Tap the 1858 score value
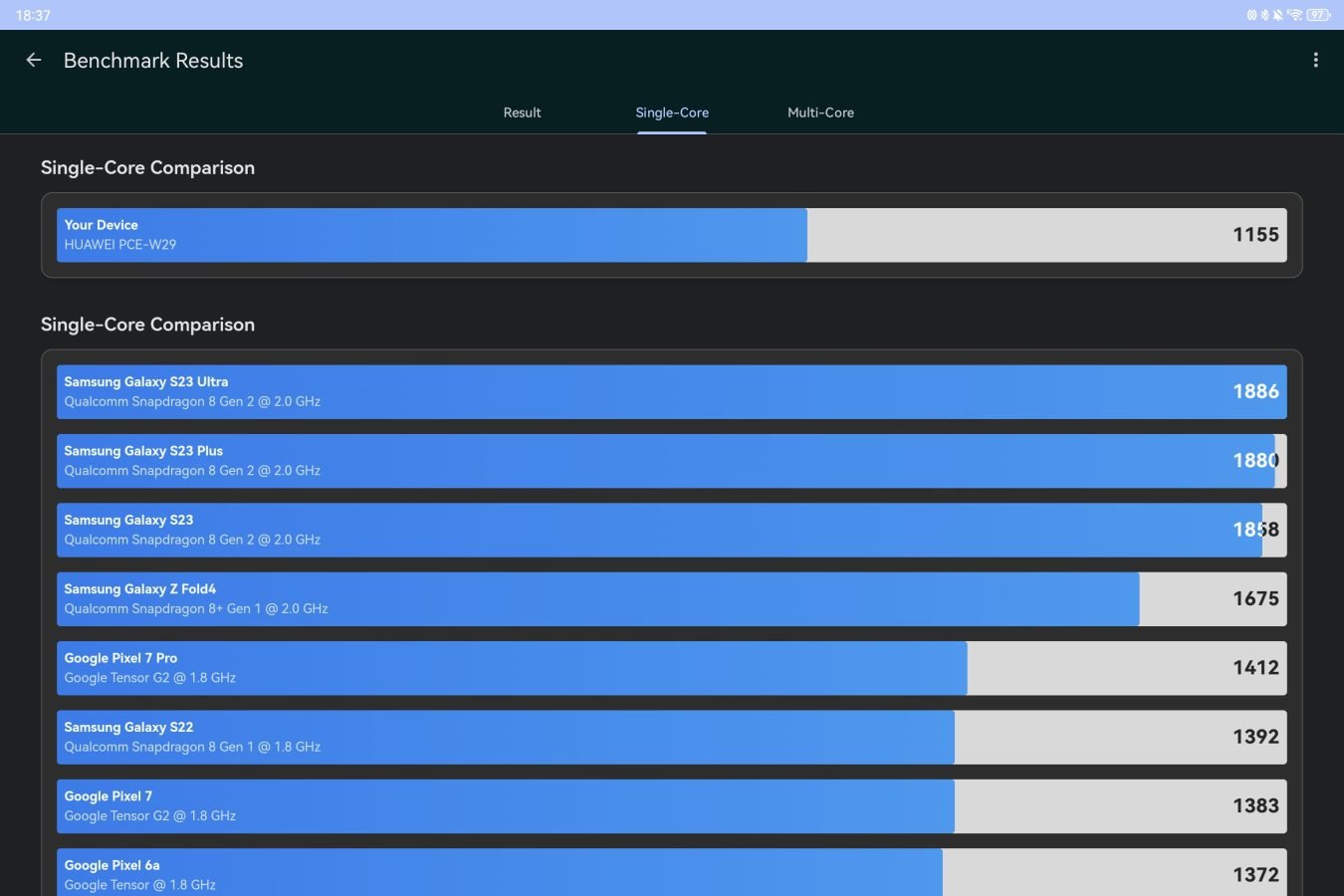This screenshot has height=896, width=1344. coord(1255,530)
